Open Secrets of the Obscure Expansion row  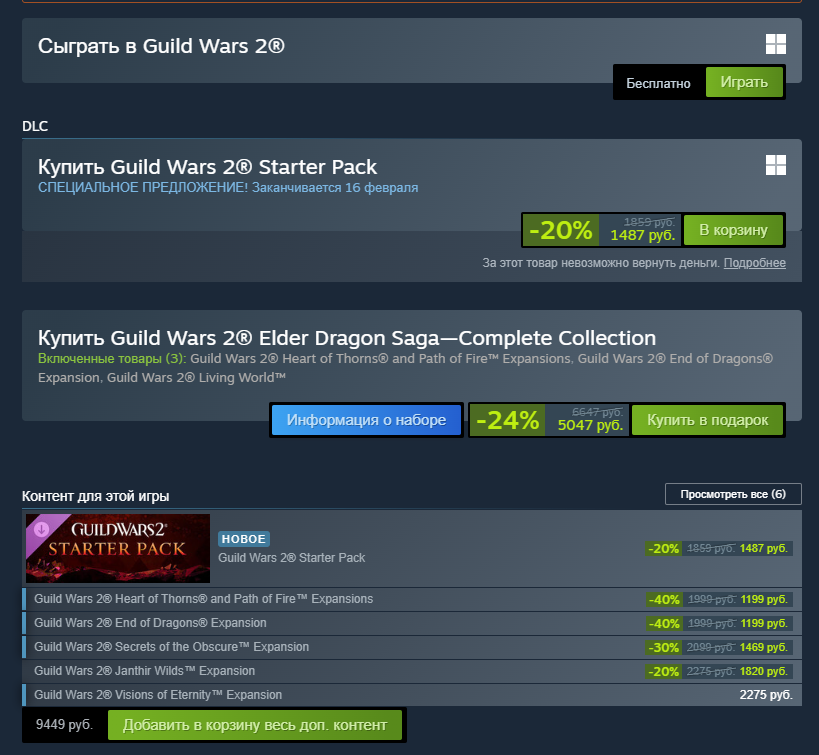[x=412, y=647]
